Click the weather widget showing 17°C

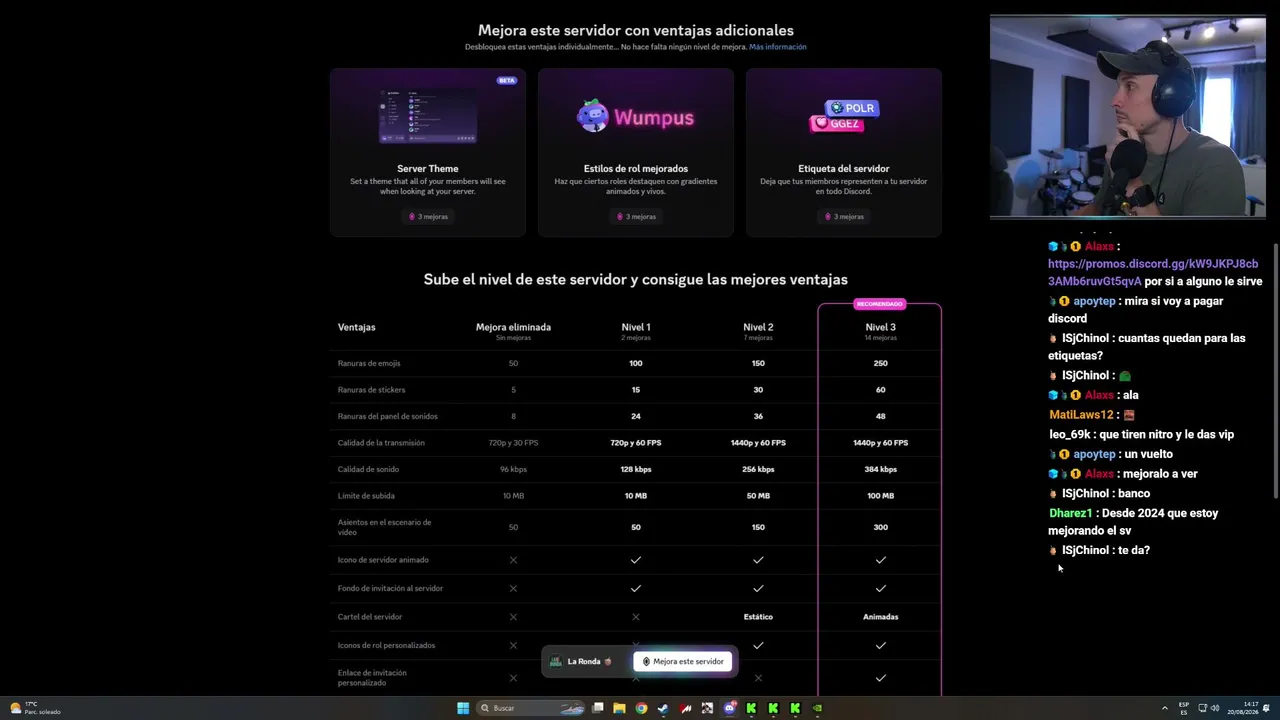pos(35,708)
